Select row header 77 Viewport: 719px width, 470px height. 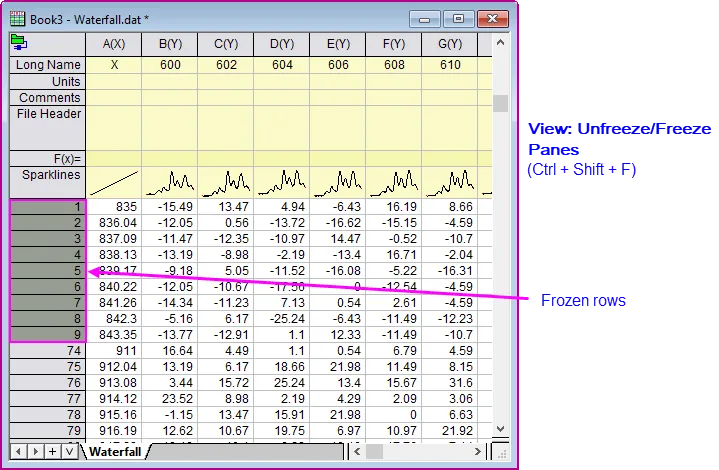tap(48, 398)
